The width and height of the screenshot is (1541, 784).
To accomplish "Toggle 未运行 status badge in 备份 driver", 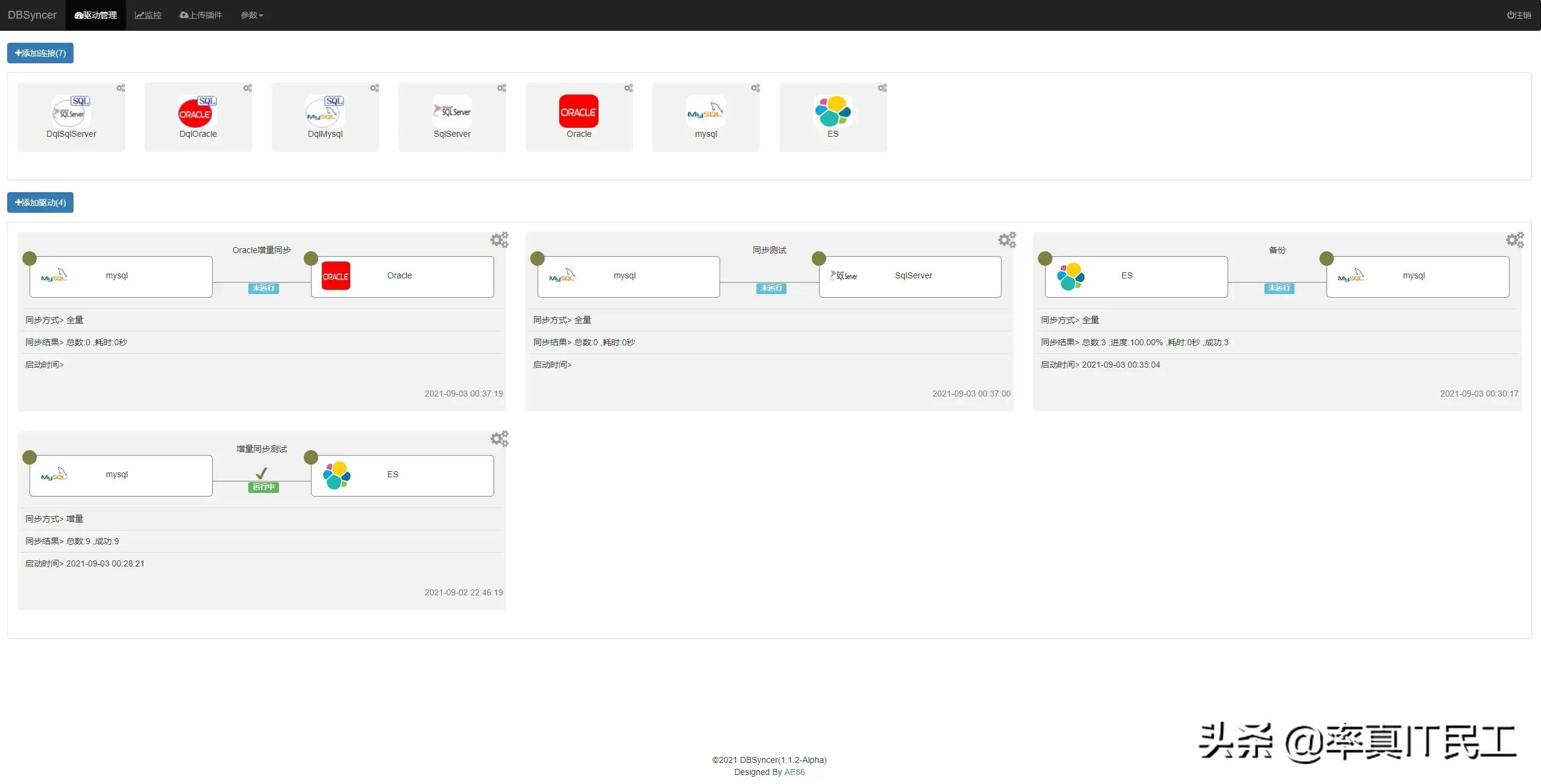I will point(1279,288).
